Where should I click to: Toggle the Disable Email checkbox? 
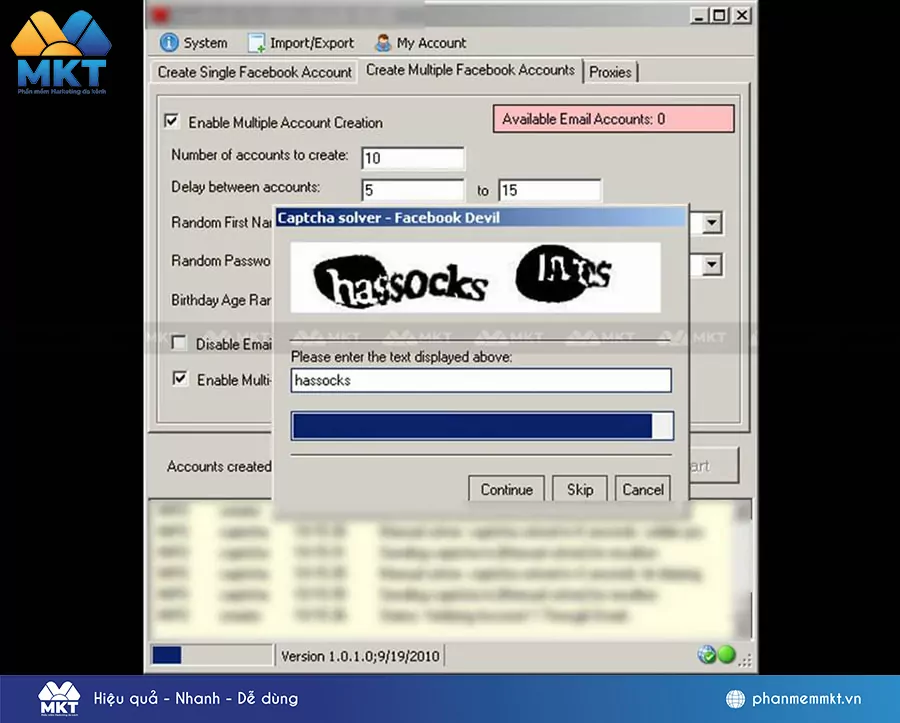179,343
